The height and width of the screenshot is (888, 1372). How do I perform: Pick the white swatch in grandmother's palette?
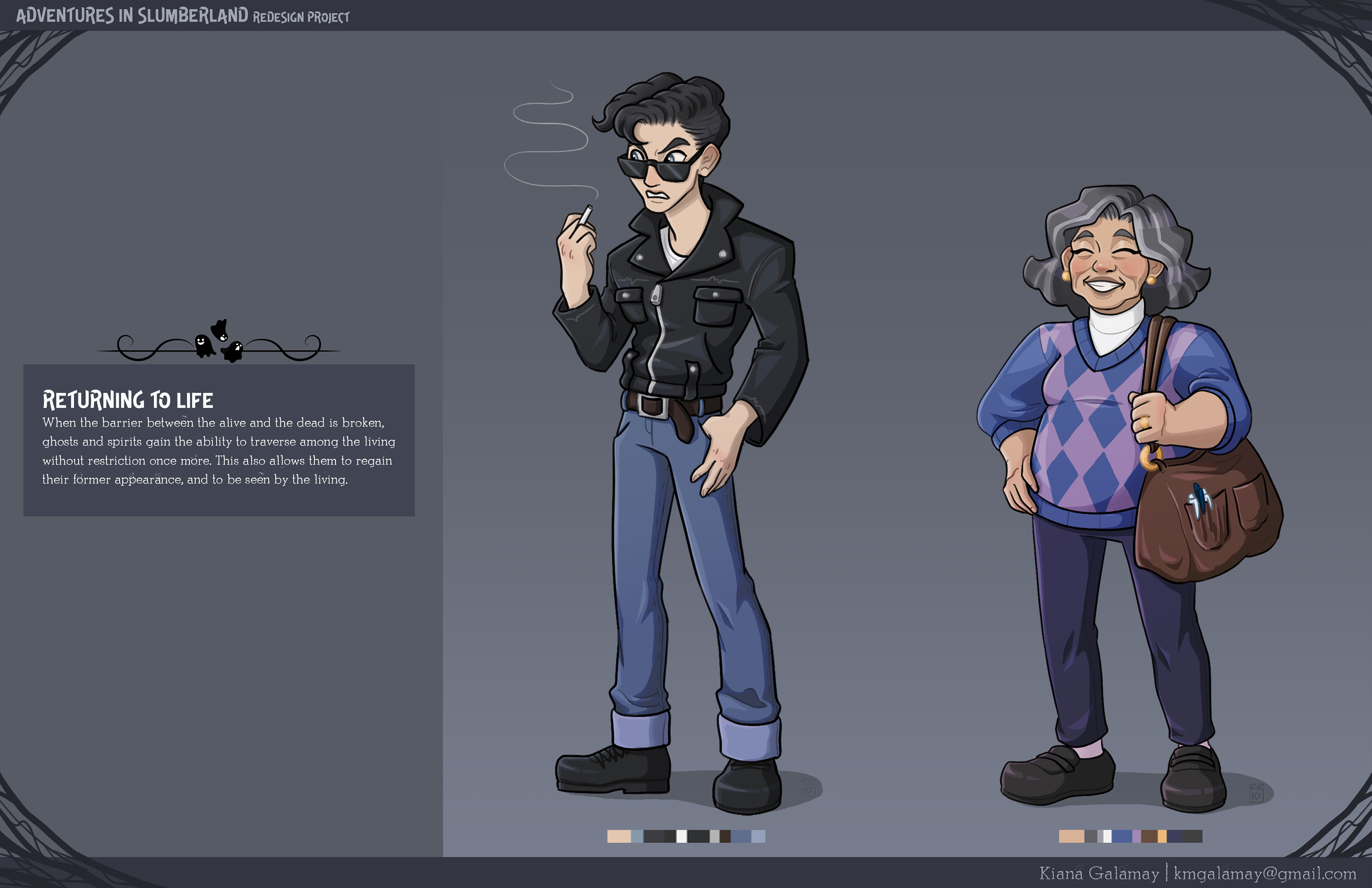[x=1107, y=836]
